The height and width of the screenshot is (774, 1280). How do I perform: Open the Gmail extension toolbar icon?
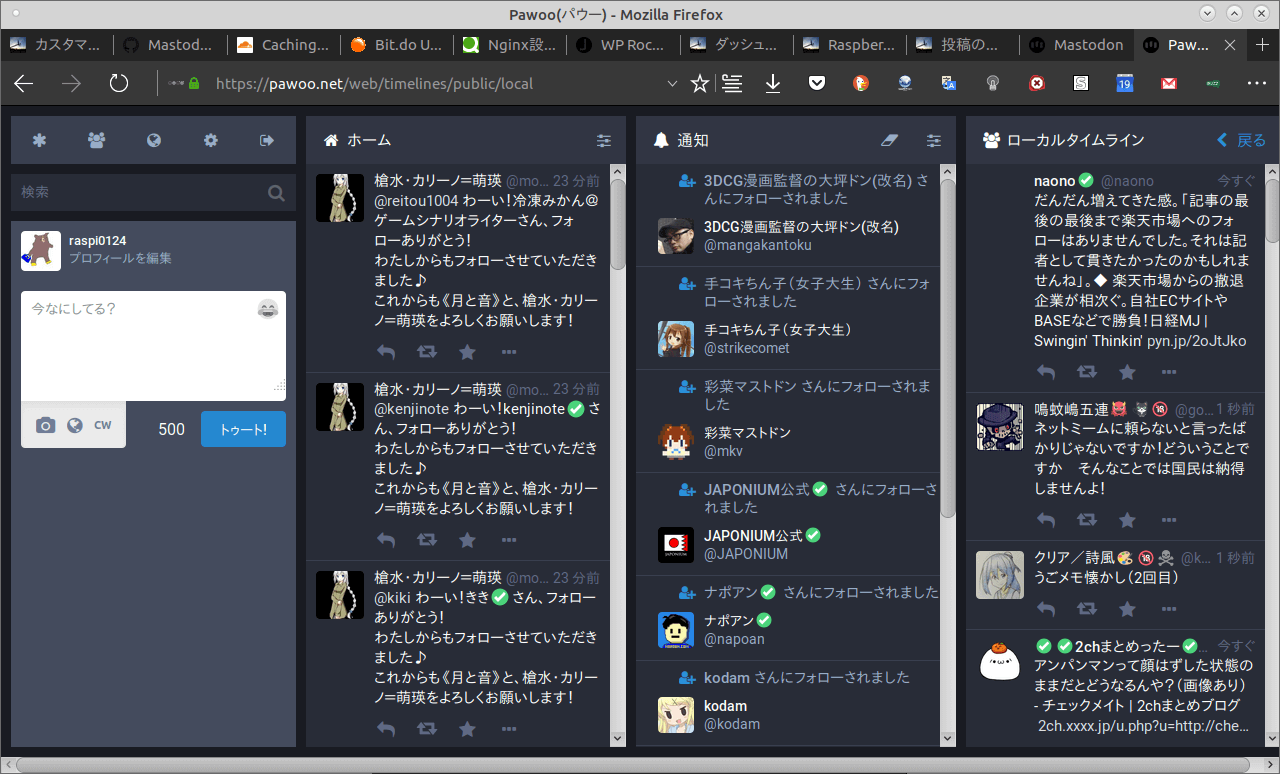tap(1168, 84)
